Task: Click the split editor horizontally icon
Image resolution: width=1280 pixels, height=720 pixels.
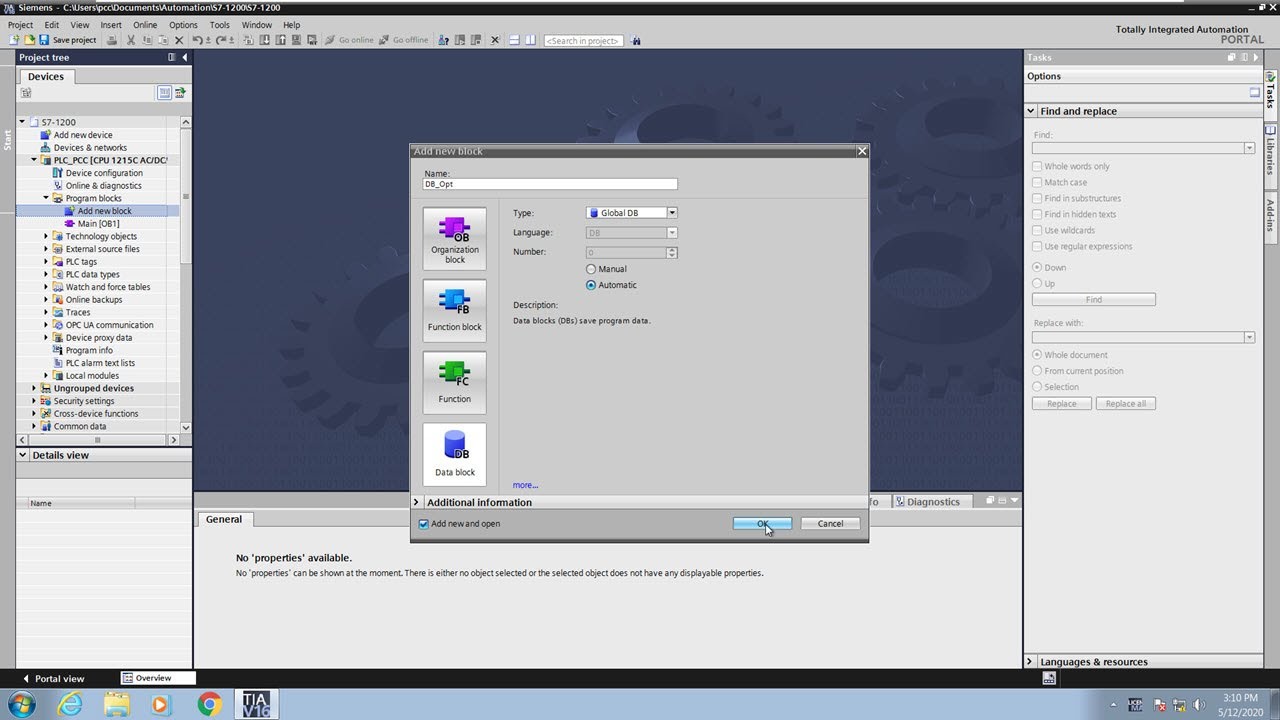Action: pos(514,40)
